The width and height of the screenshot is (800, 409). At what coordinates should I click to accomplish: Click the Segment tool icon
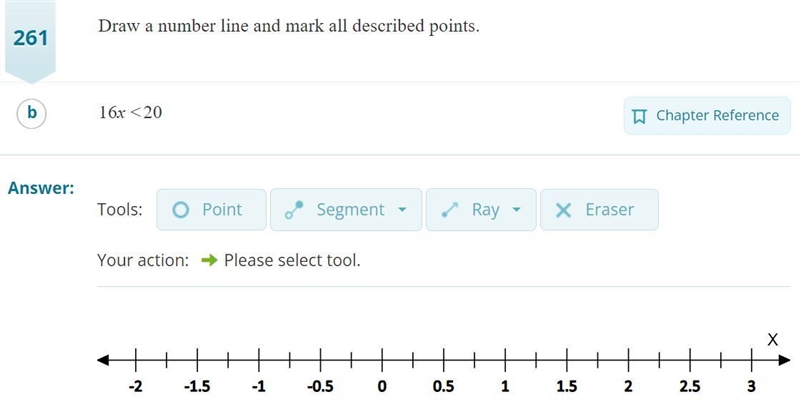click(x=294, y=210)
